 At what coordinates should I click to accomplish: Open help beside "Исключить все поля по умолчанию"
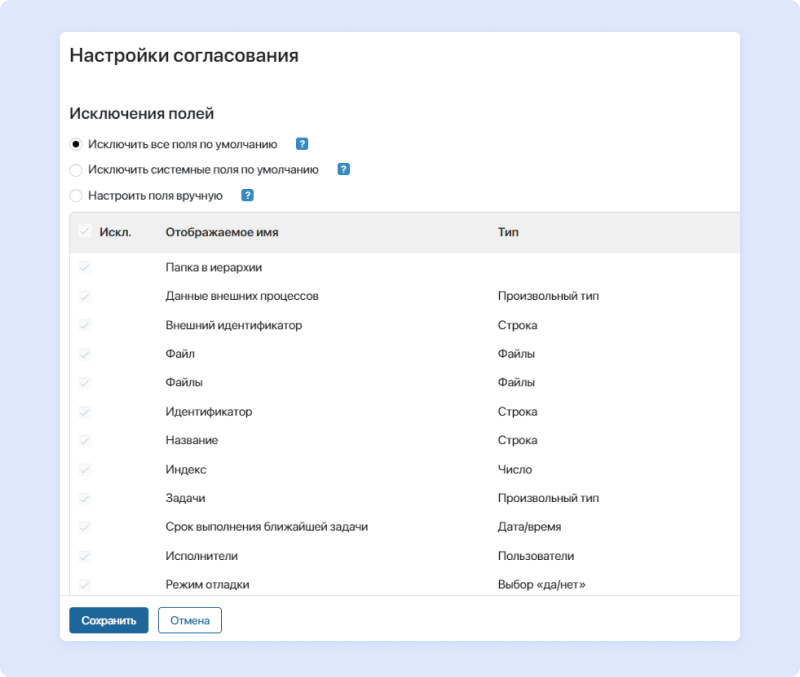pos(301,143)
